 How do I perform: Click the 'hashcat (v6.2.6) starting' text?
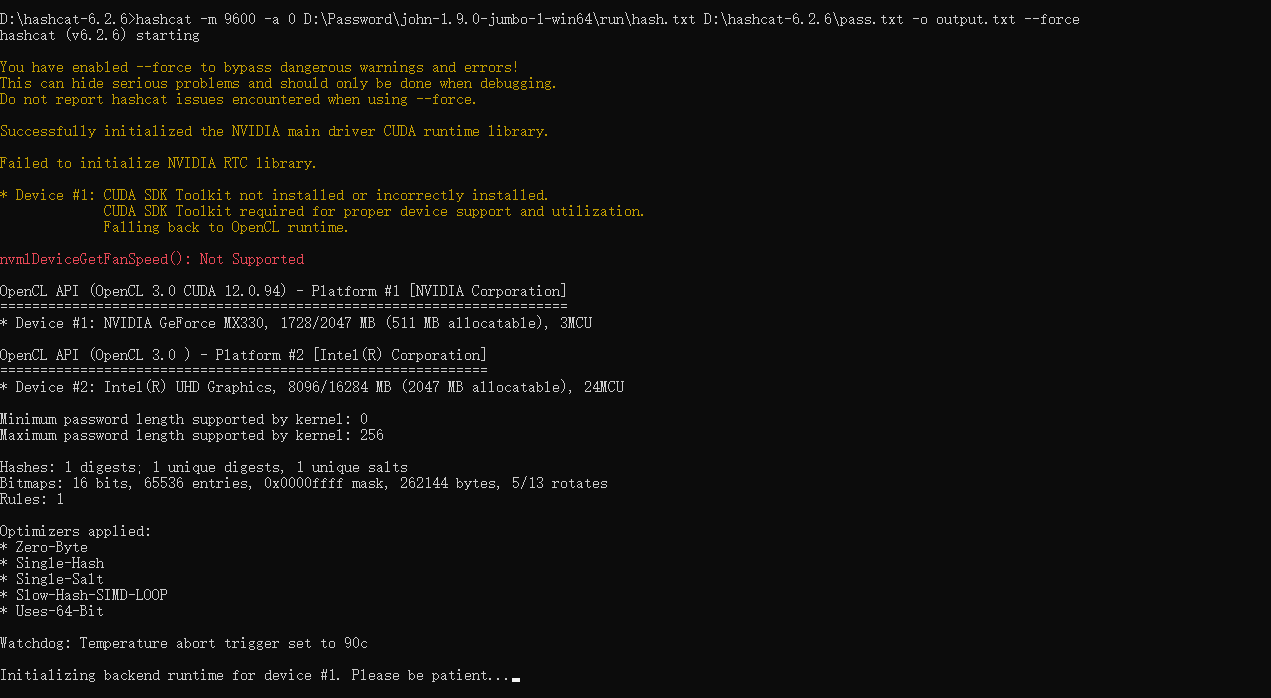click(x=100, y=35)
